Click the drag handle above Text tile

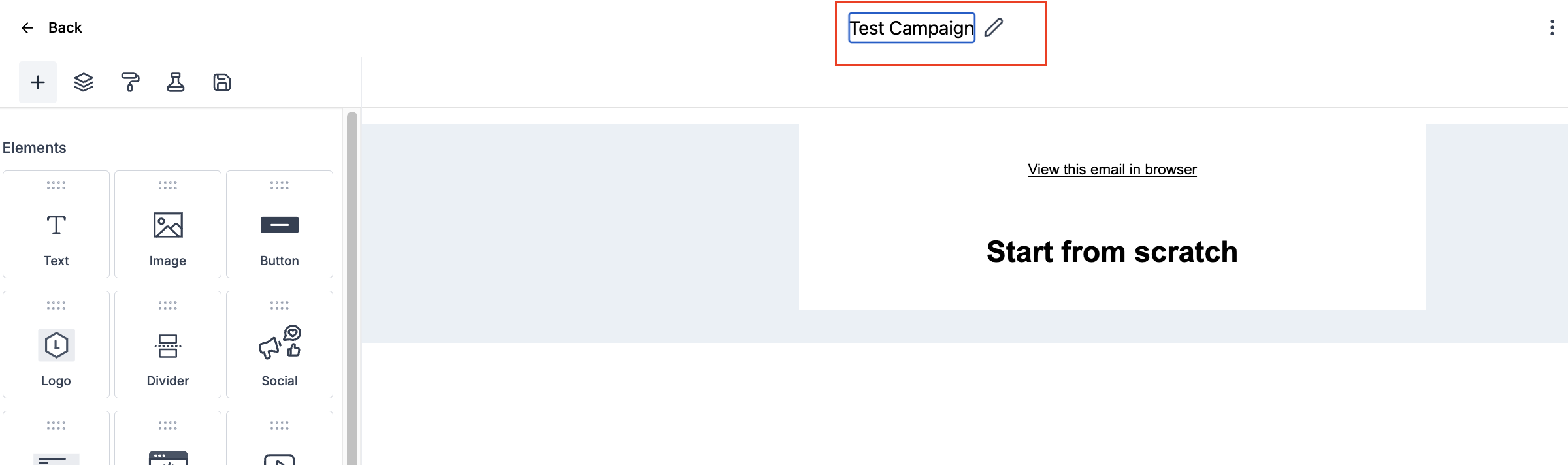pyautogui.click(x=56, y=185)
